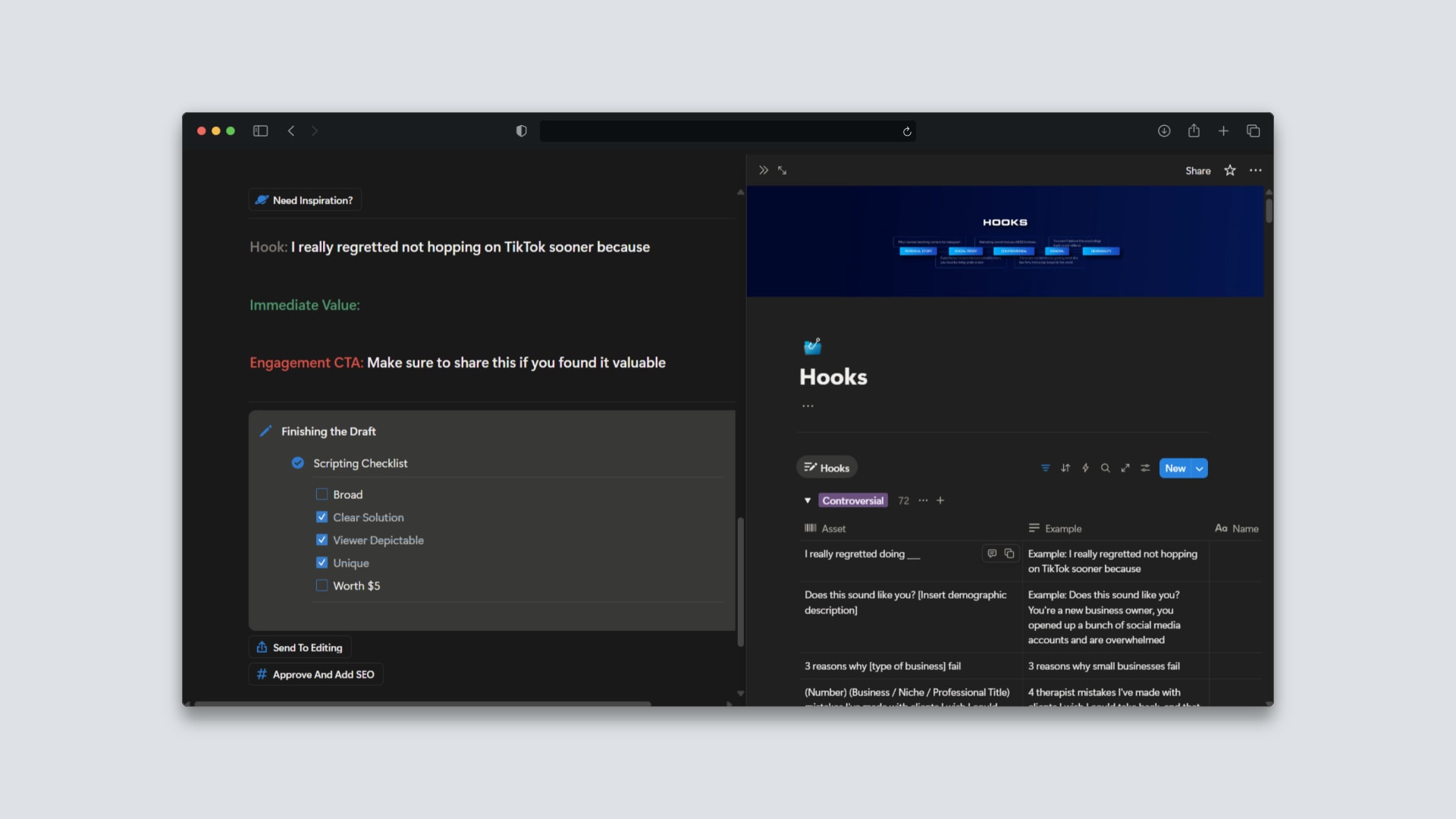1456x819 pixels.
Task: Click the Send To Editing button
Action: click(300, 648)
